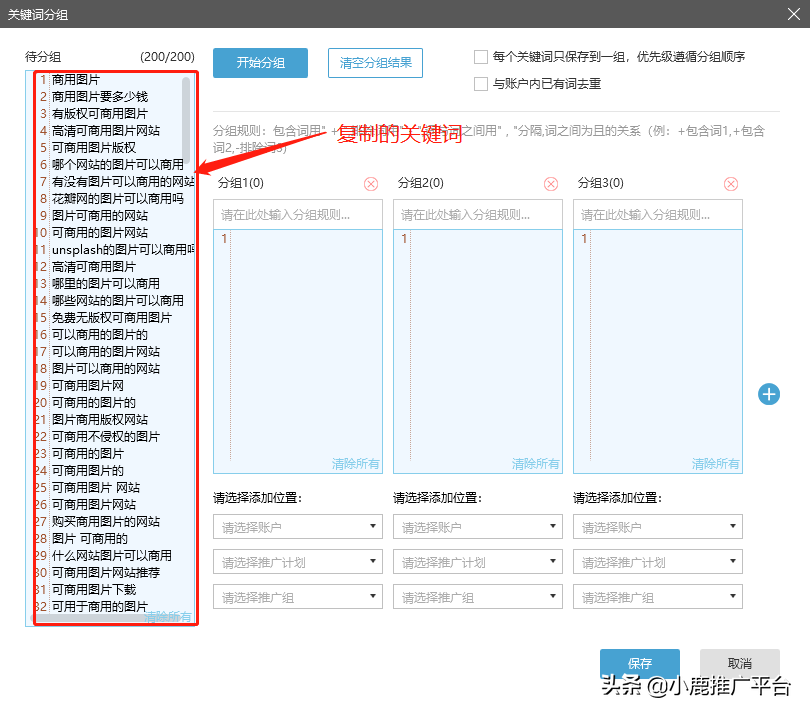Select keyword 可商用图片网 on row 19
Screen dimensions: 810x715
88,386
